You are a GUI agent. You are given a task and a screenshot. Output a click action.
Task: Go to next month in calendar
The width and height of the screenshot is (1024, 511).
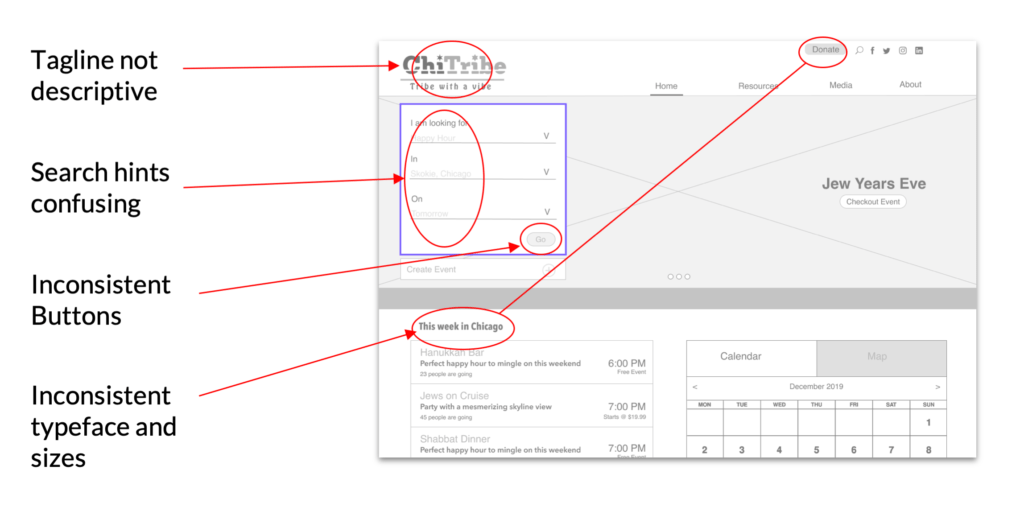coord(938,387)
